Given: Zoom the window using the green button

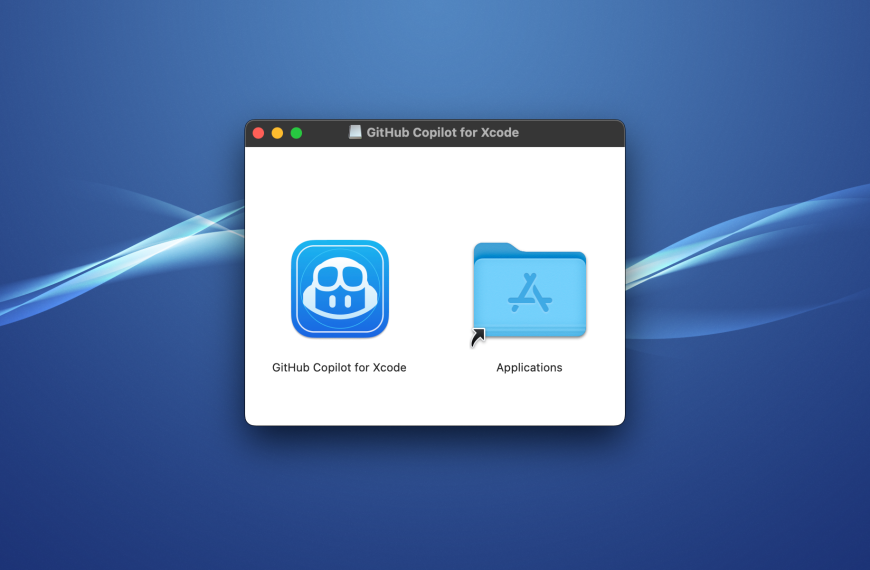Looking at the screenshot, I should [296, 133].
